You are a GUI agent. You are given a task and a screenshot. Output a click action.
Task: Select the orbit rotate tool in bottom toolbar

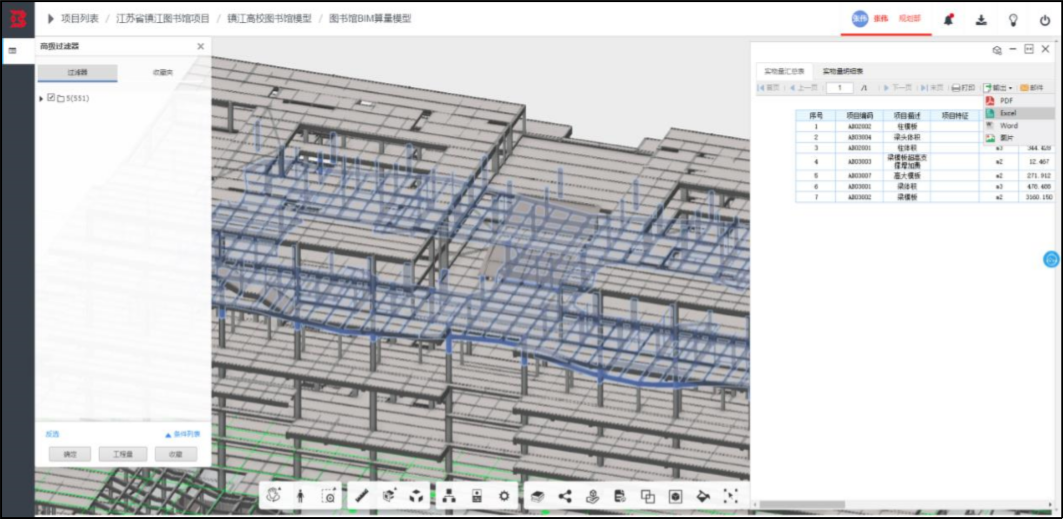click(275, 496)
